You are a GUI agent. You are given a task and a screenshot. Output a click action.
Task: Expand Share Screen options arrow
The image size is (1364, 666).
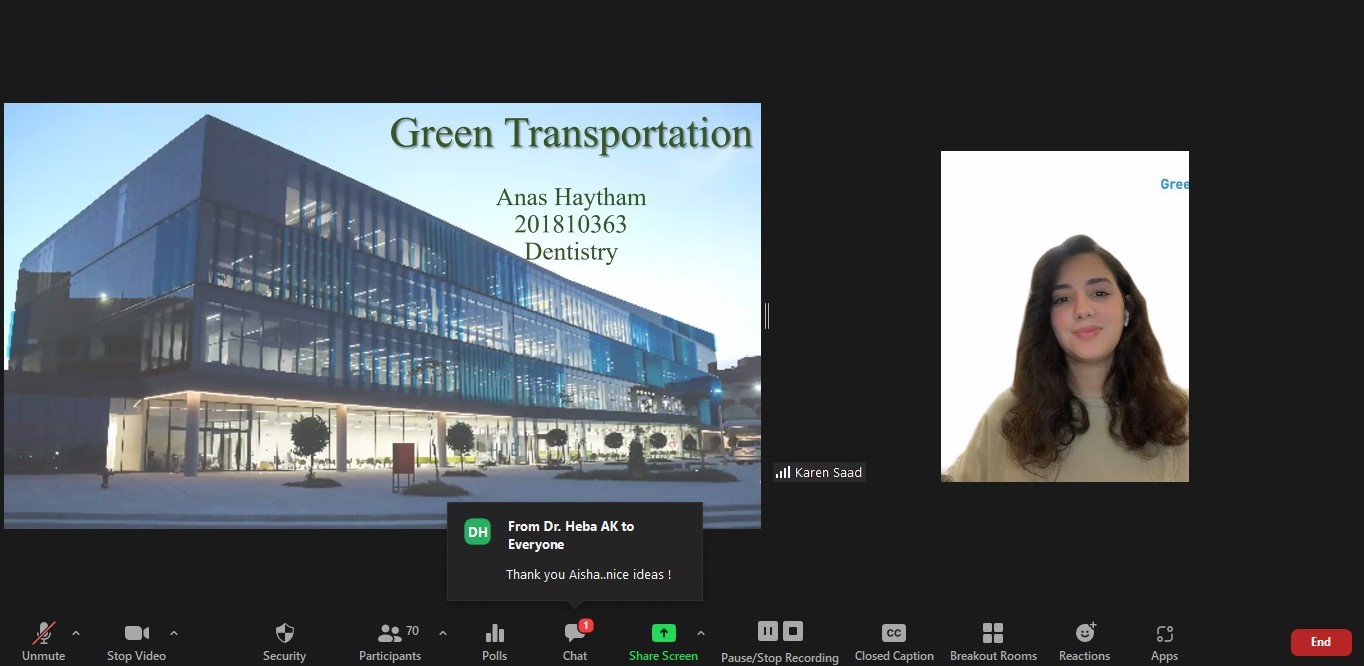click(x=700, y=633)
